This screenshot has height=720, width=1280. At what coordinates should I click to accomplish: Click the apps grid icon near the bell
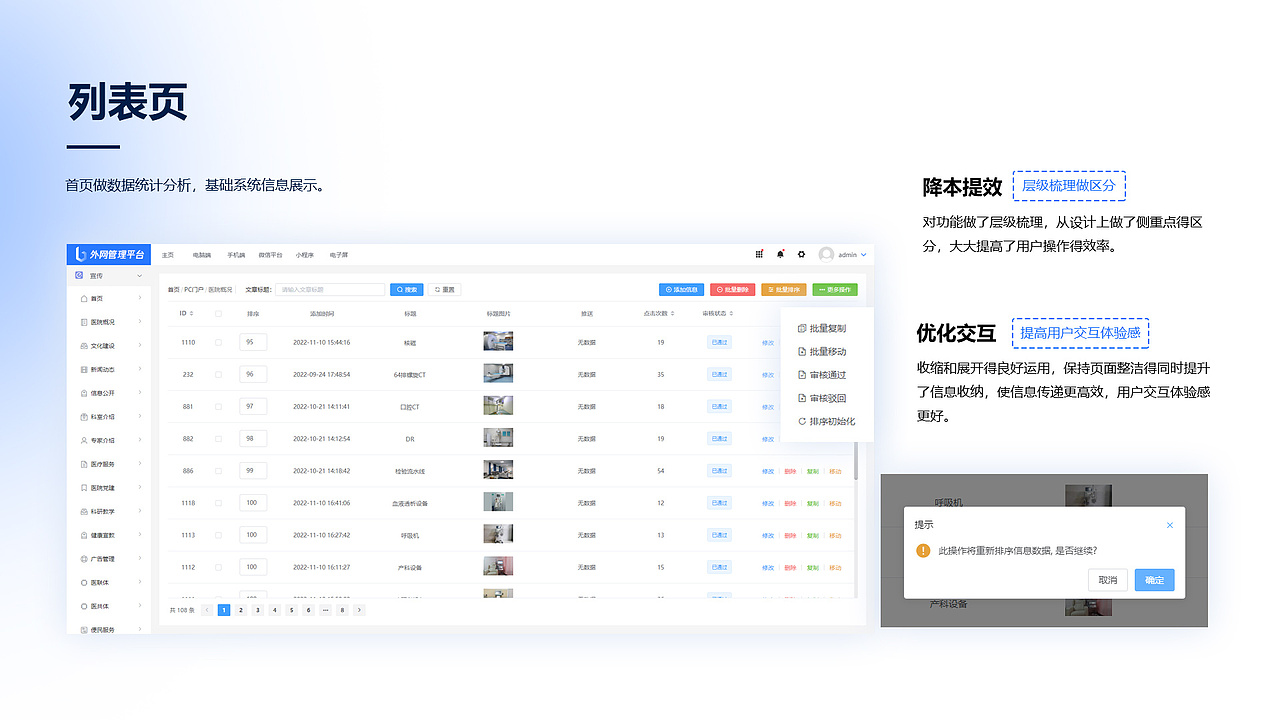[759, 254]
